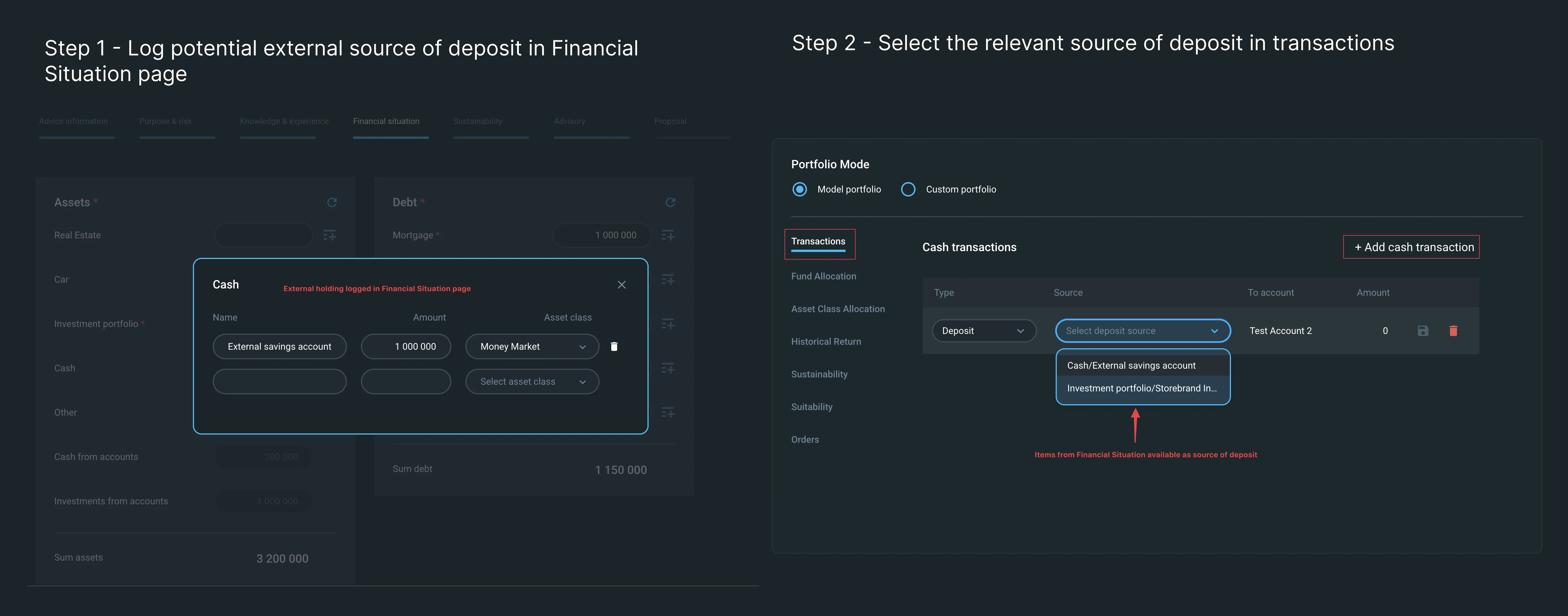
Task: Open Select deposit source dropdown
Action: pyautogui.click(x=1143, y=330)
